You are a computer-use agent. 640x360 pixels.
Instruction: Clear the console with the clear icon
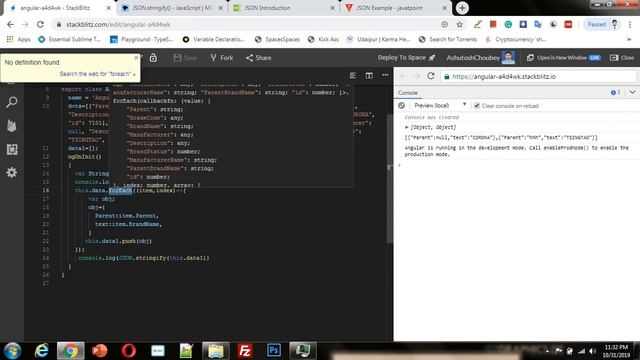(402, 105)
